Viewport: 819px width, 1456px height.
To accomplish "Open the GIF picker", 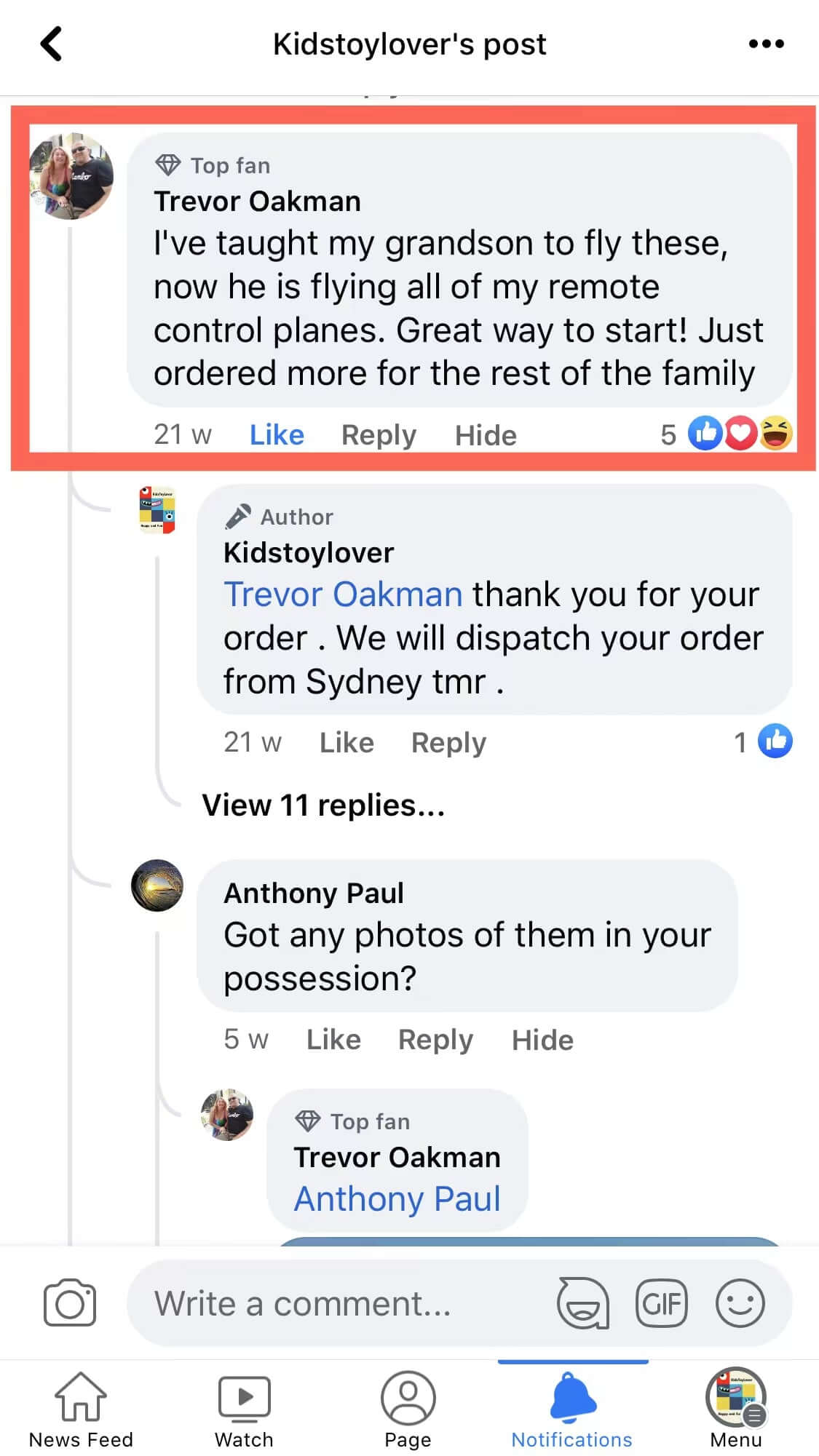I will coord(661,1302).
